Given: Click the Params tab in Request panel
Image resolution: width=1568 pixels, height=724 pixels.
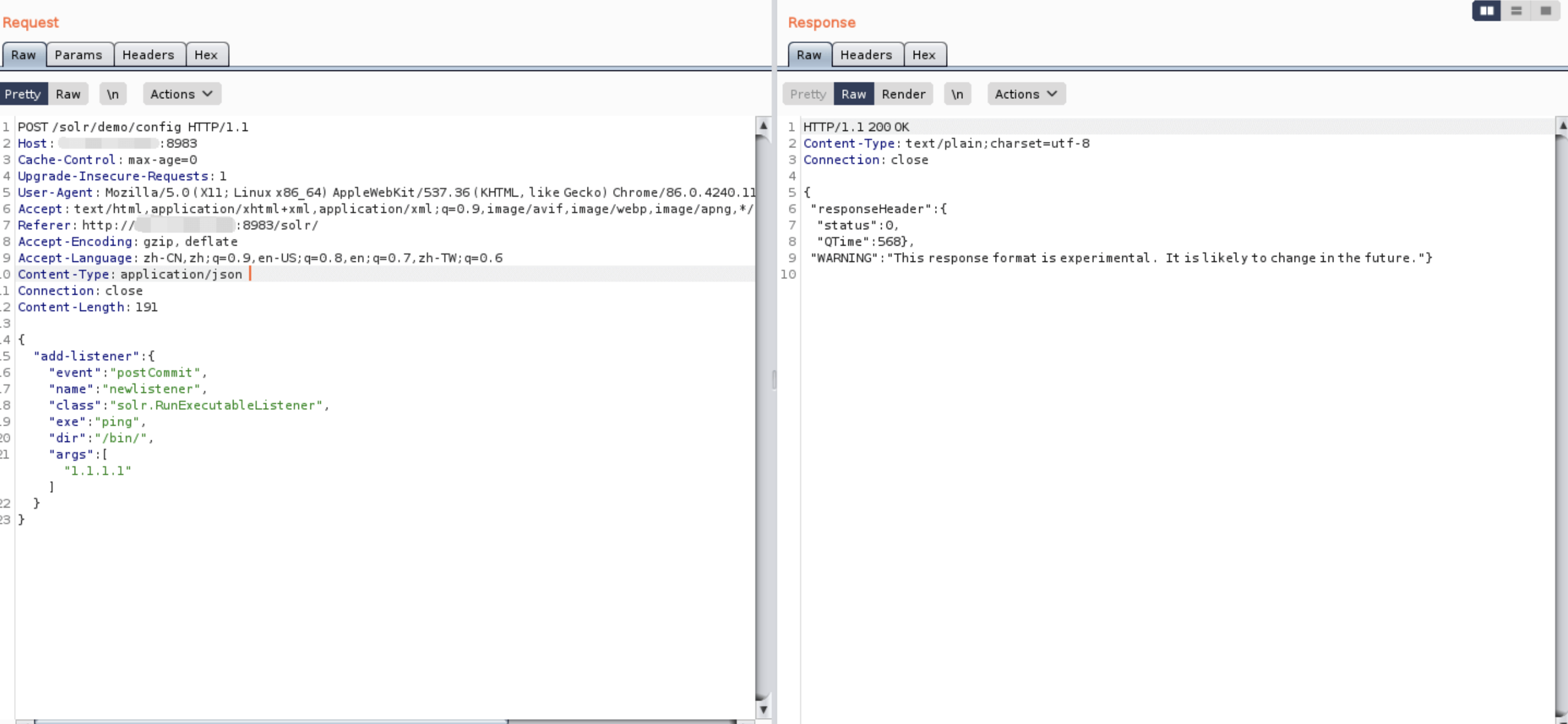Looking at the screenshot, I should pos(78,54).
